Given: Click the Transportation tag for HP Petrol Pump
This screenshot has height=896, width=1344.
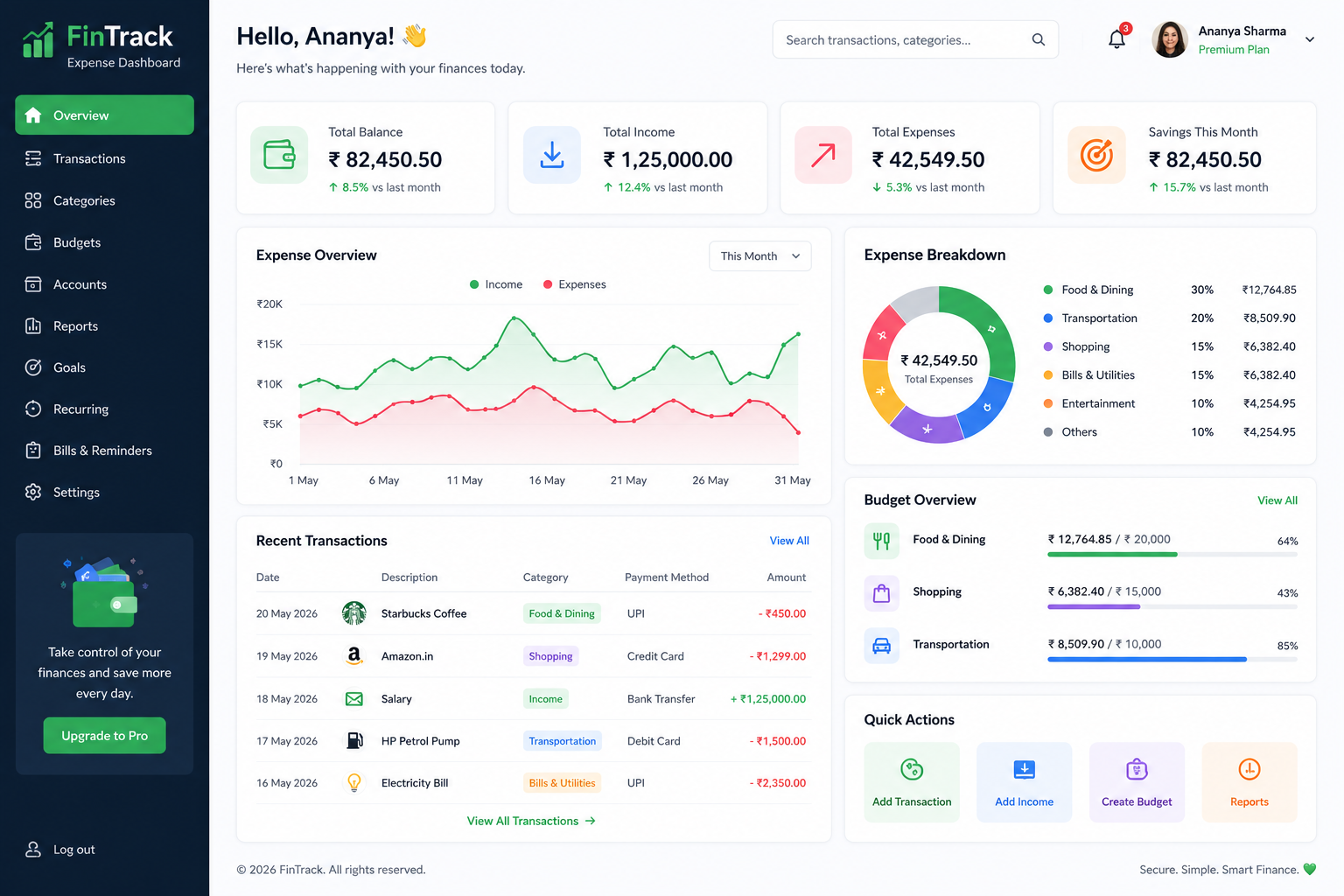Looking at the screenshot, I should (x=562, y=740).
